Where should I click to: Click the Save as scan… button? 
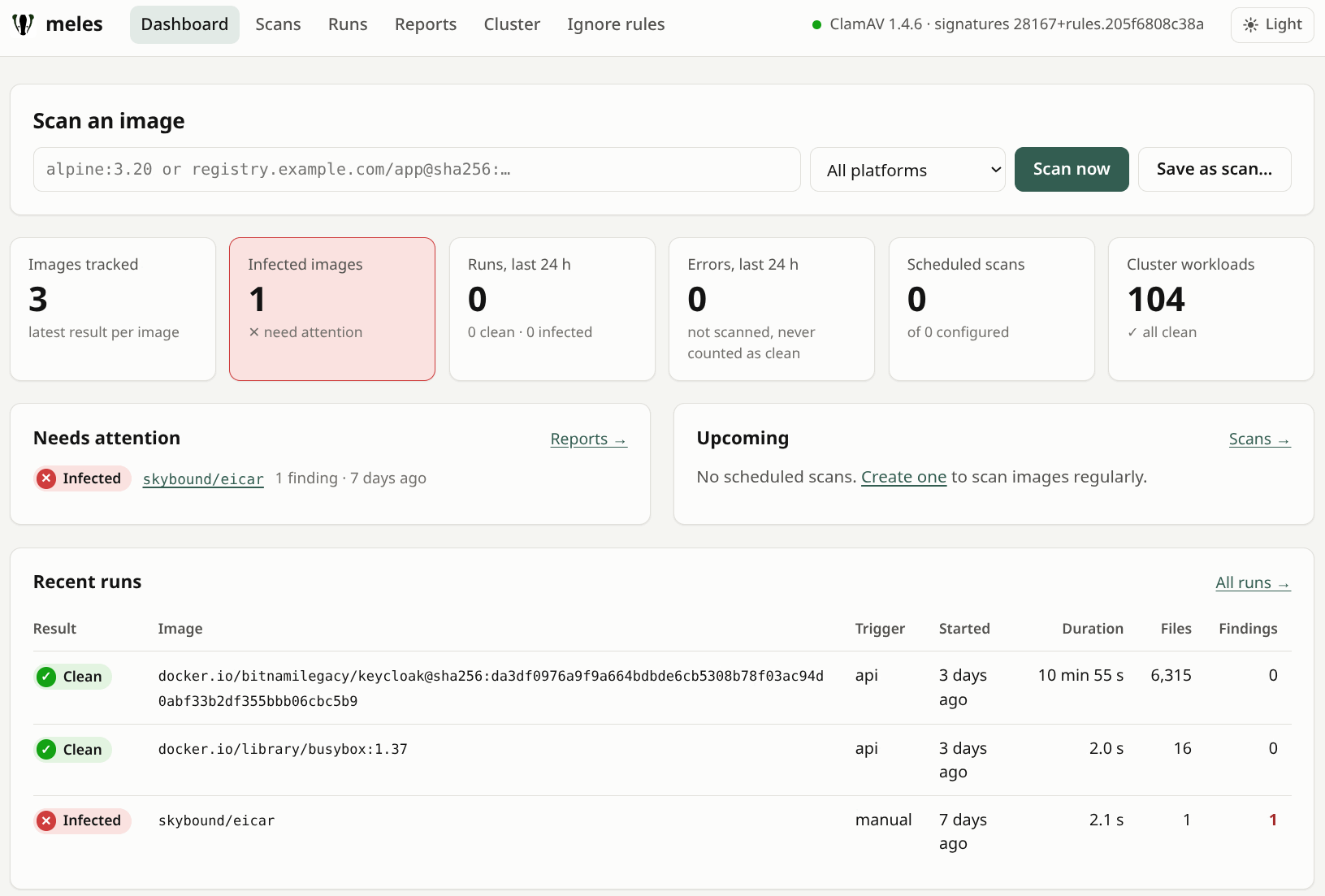click(x=1215, y=169)
